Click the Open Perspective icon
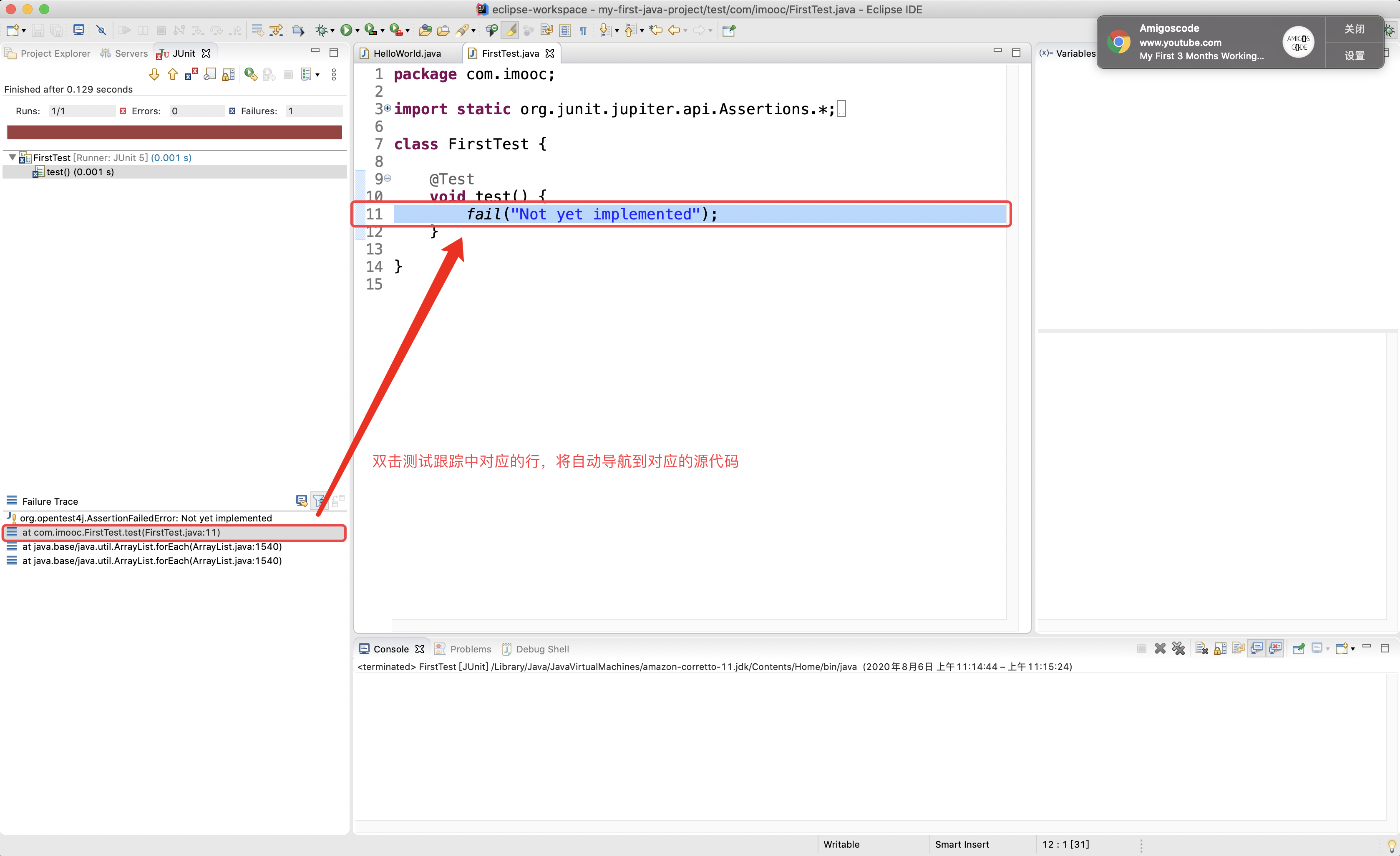This screenshot has width=1400, height=856. [x=729, y=30]
